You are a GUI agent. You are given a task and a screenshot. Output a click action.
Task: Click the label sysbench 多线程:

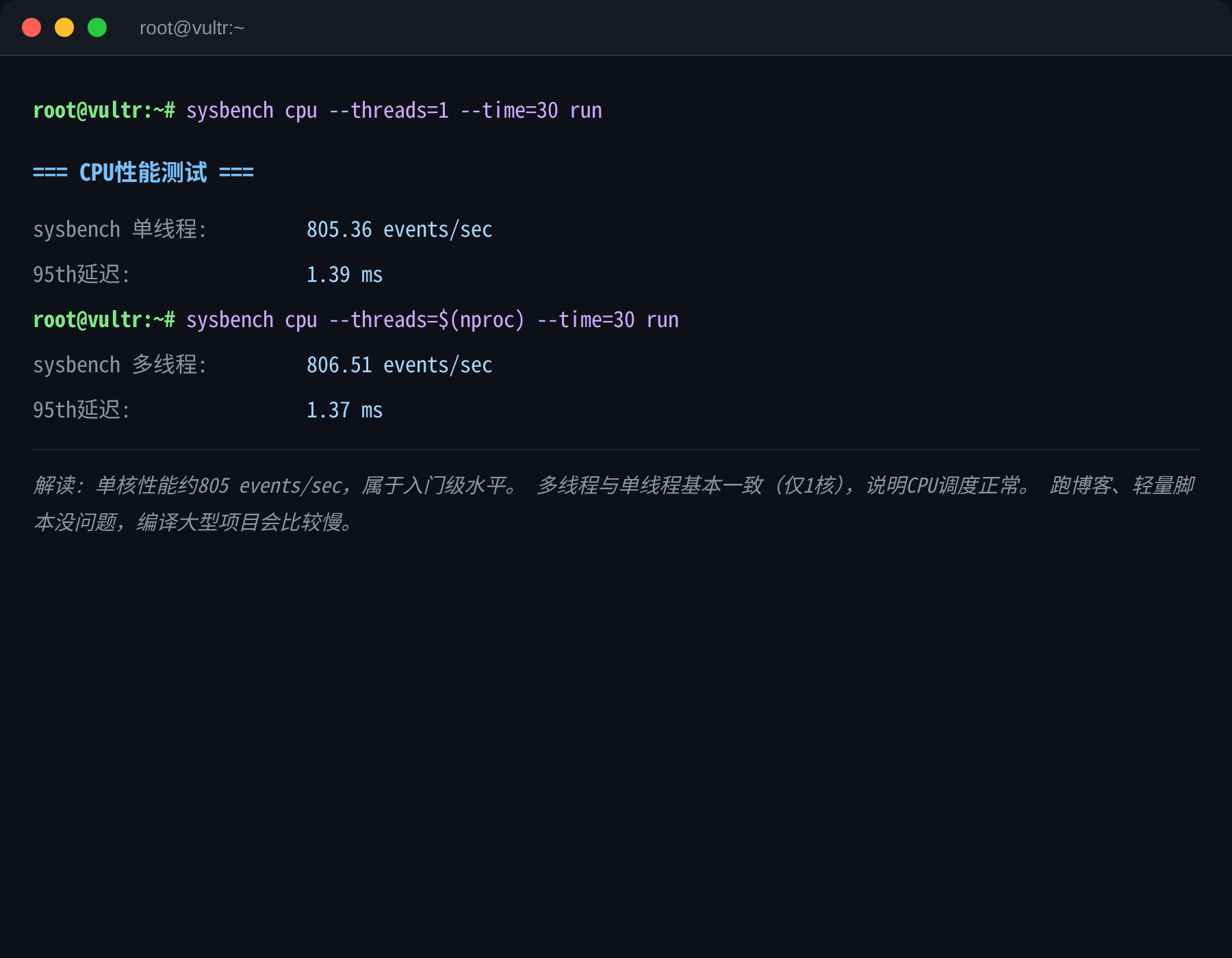[120, 365]
